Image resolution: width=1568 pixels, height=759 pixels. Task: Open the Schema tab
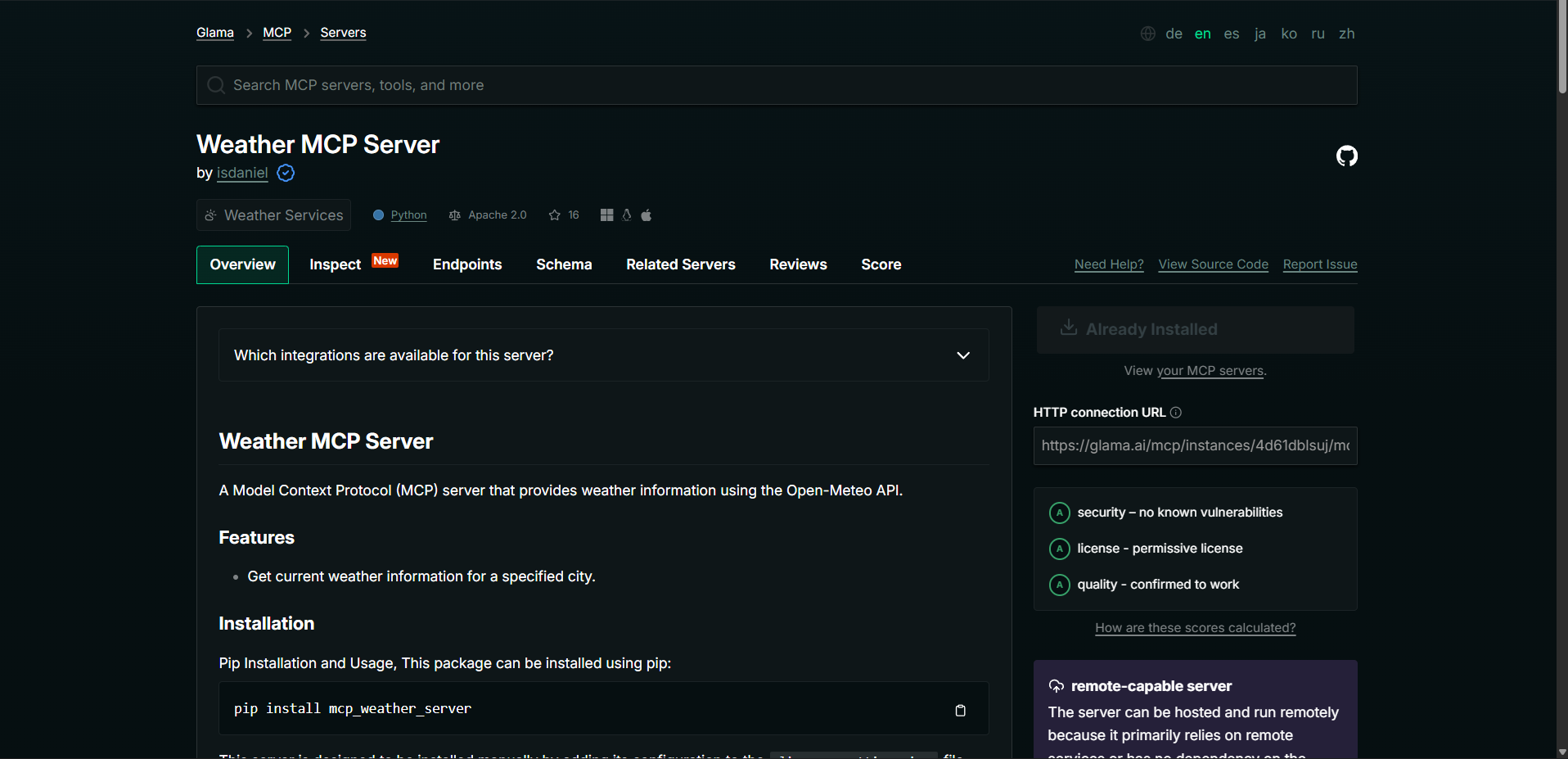point(564,264)
